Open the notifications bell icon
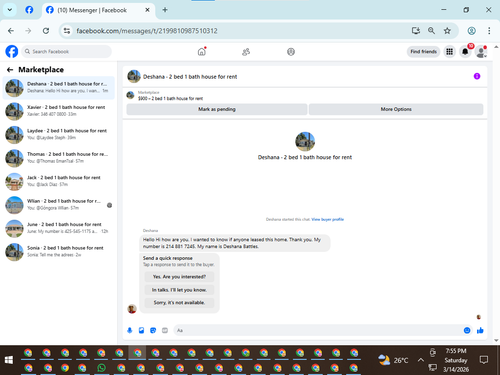This screenshot has height=375, width=500. [465, 52]
